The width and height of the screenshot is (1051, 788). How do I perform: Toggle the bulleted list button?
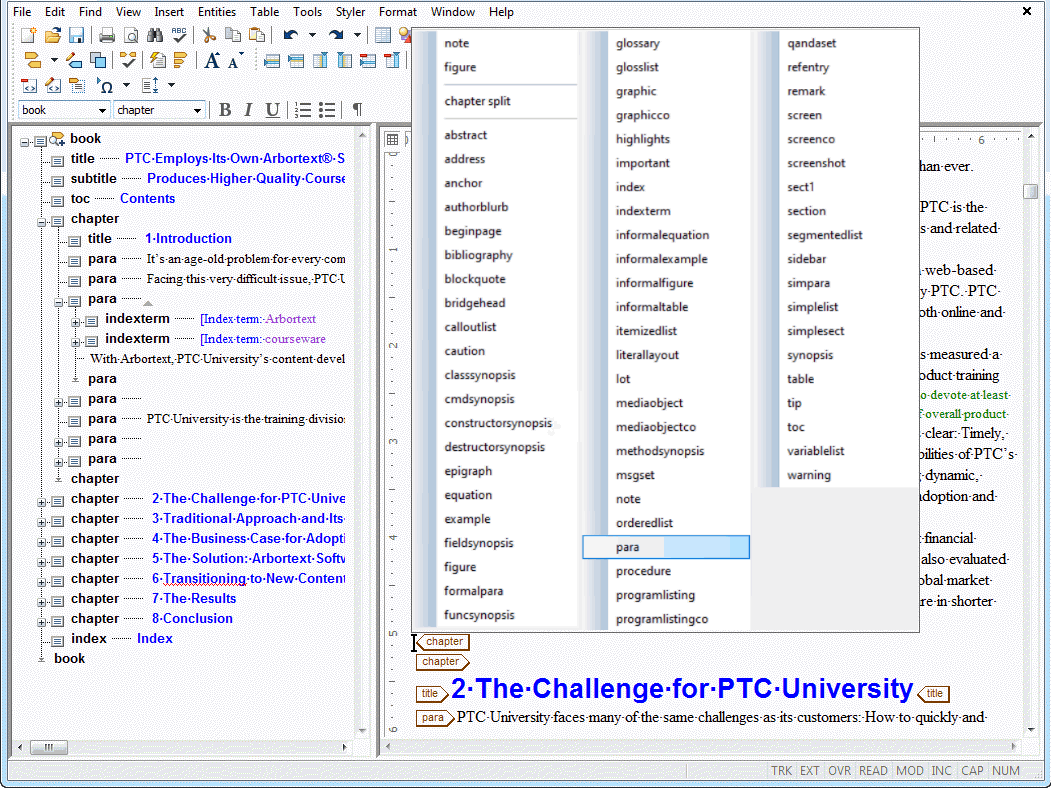tap(327, 110)
